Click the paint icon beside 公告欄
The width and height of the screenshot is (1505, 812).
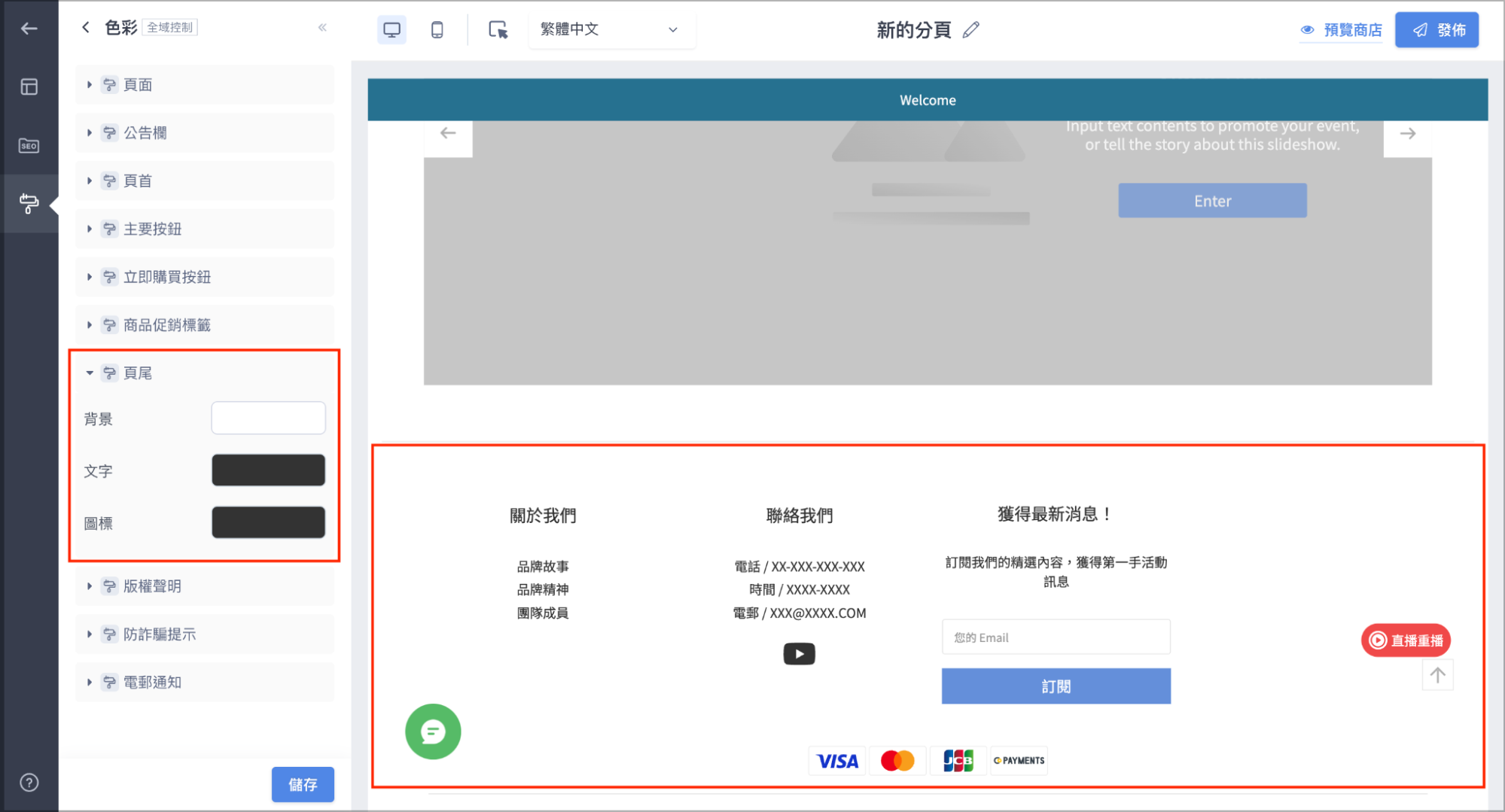click(x=110, y=132)
